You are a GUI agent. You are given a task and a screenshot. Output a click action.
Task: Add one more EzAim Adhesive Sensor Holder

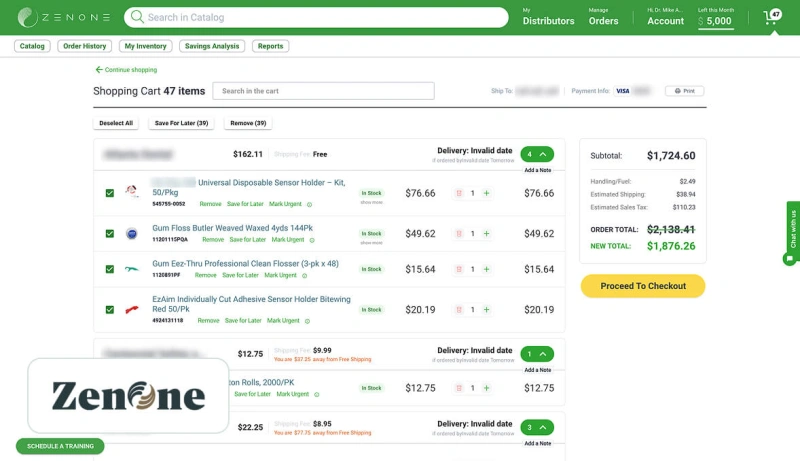pos(486,310)
